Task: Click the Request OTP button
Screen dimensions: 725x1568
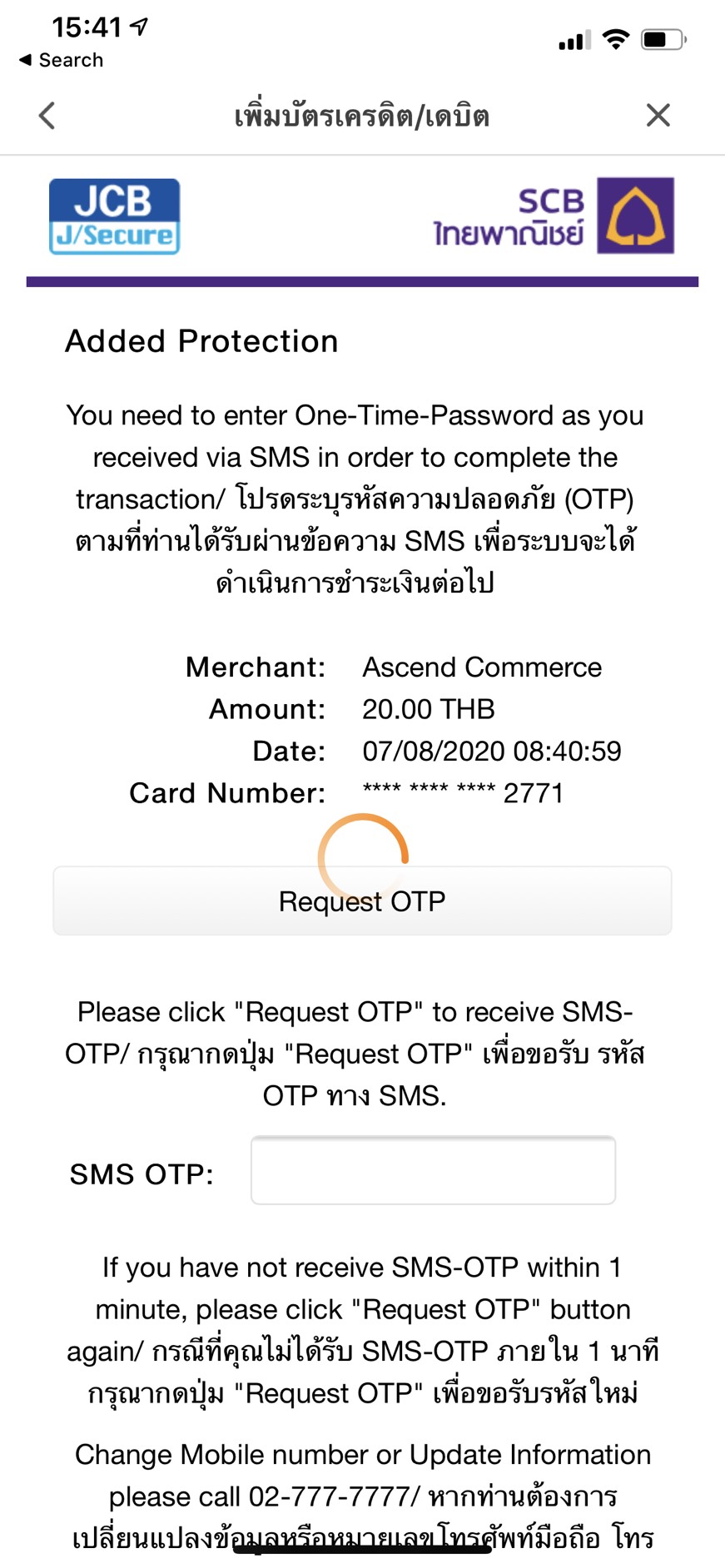Action: tap(362, 901)
